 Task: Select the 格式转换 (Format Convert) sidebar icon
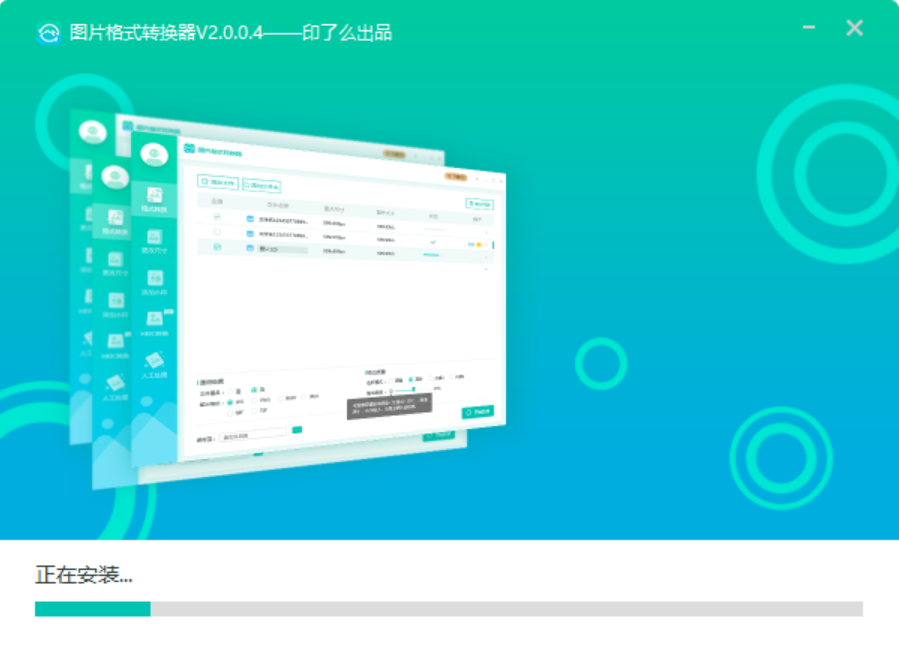coord(154,196)
